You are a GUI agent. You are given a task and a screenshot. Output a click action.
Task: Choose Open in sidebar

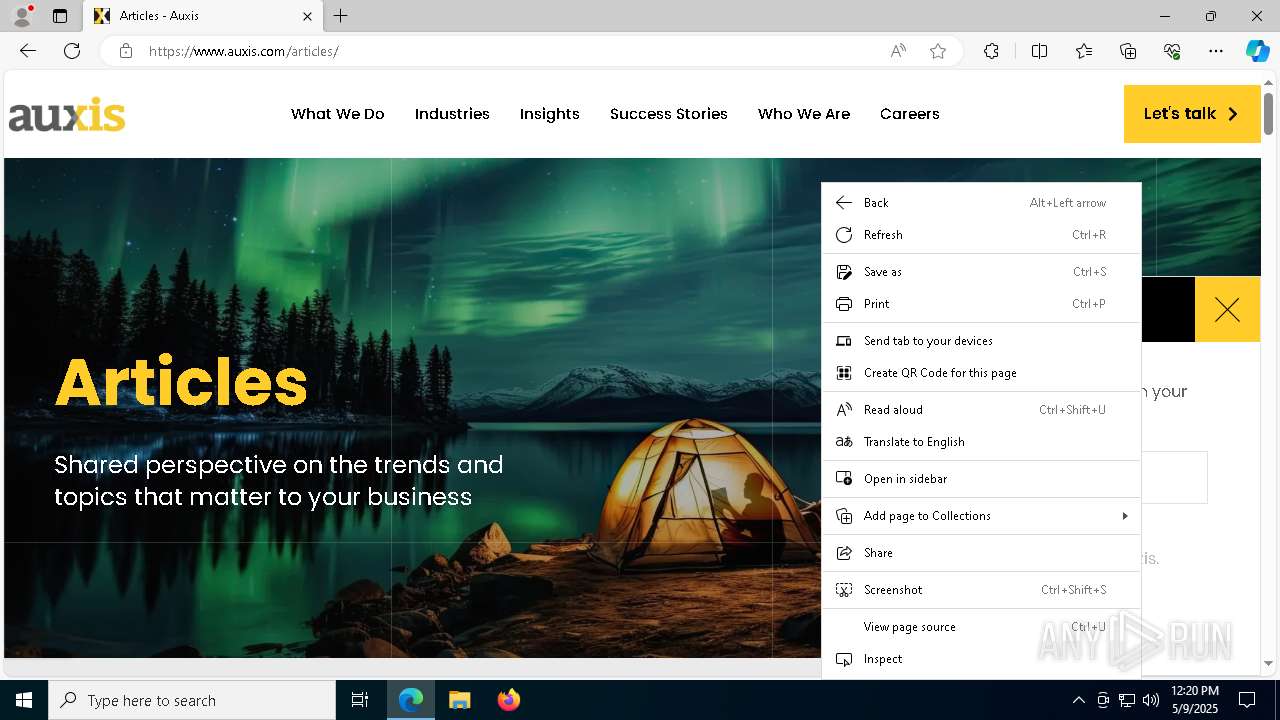coord(981,479)
